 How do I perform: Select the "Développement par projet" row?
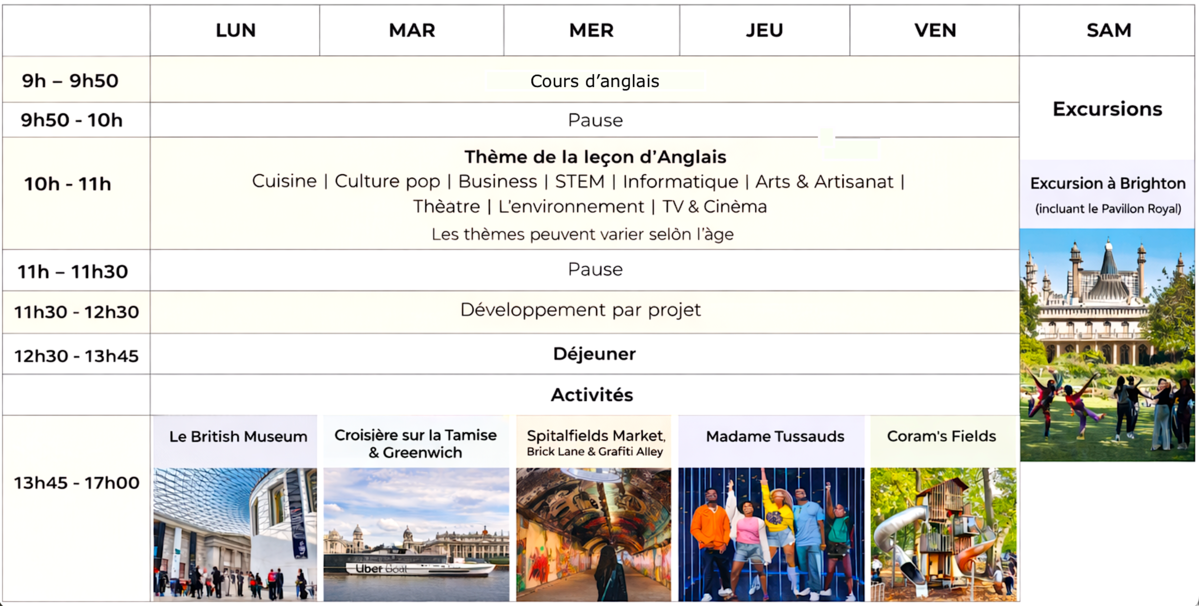tap(580, 310)
